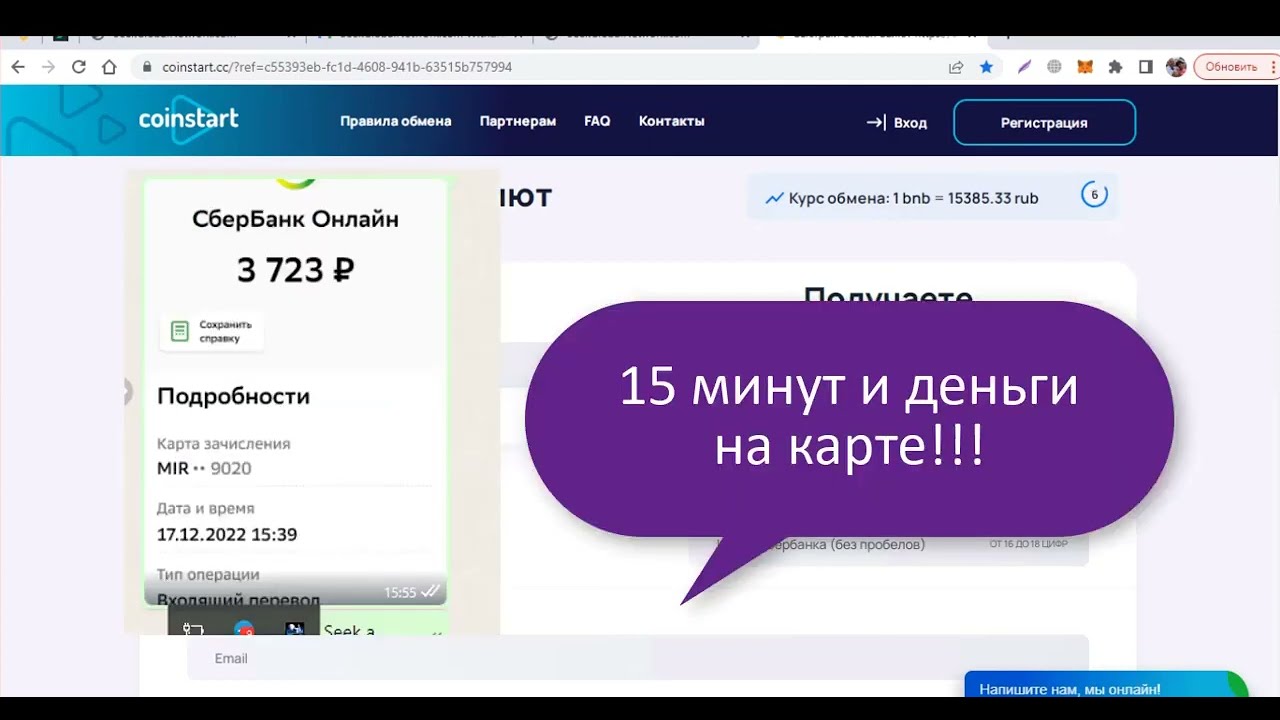Open the MetaMask fox extension
Viewport: 1280px width, 720px height.
pyautogui.click(x=1085, y=67)
